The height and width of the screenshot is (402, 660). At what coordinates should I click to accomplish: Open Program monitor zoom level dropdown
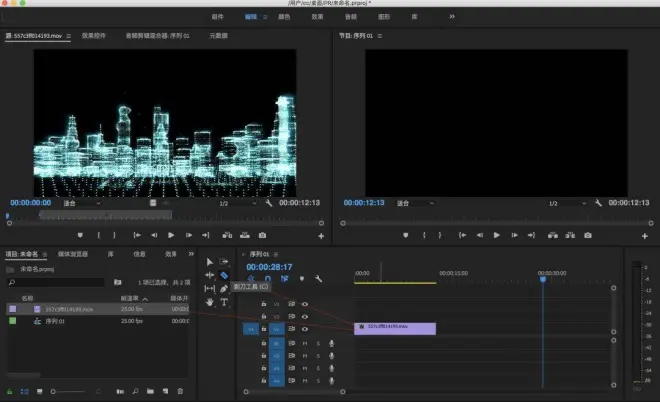click(415, 203)
